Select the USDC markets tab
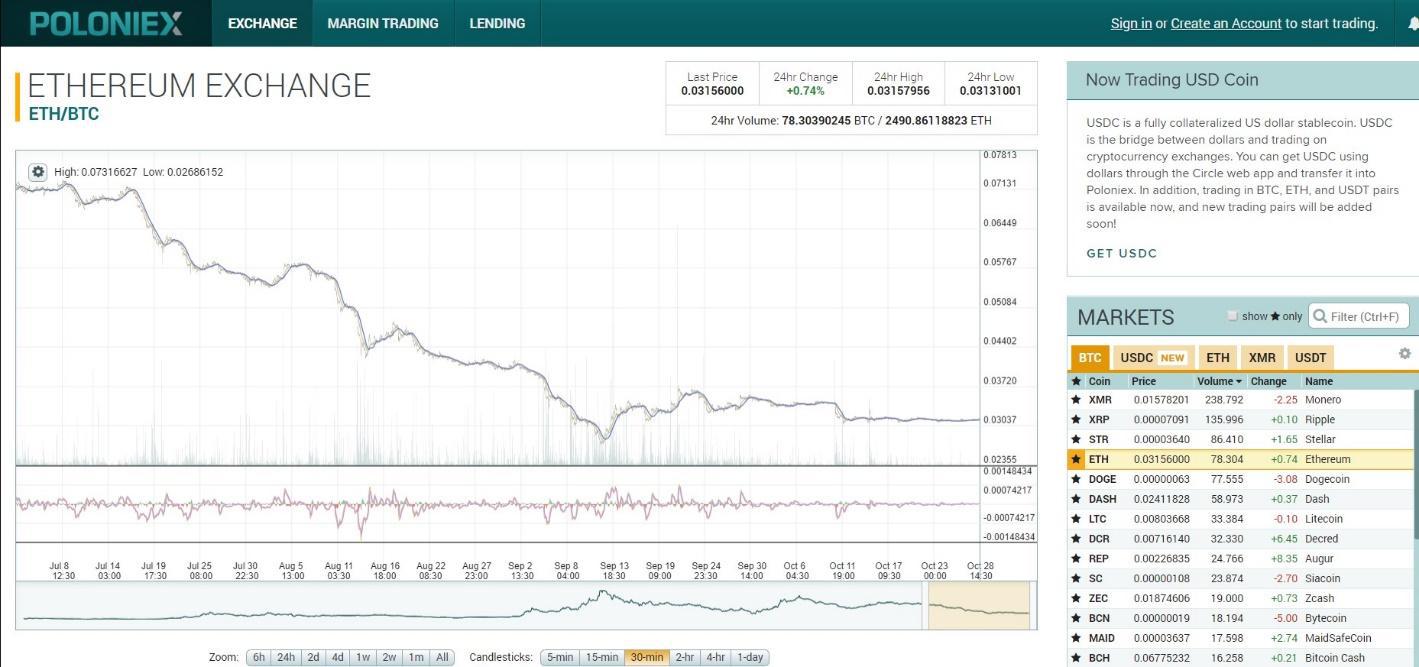The height and width of the screenshot is (667, 1419). pyautogui.click(x=1153, y=357)
